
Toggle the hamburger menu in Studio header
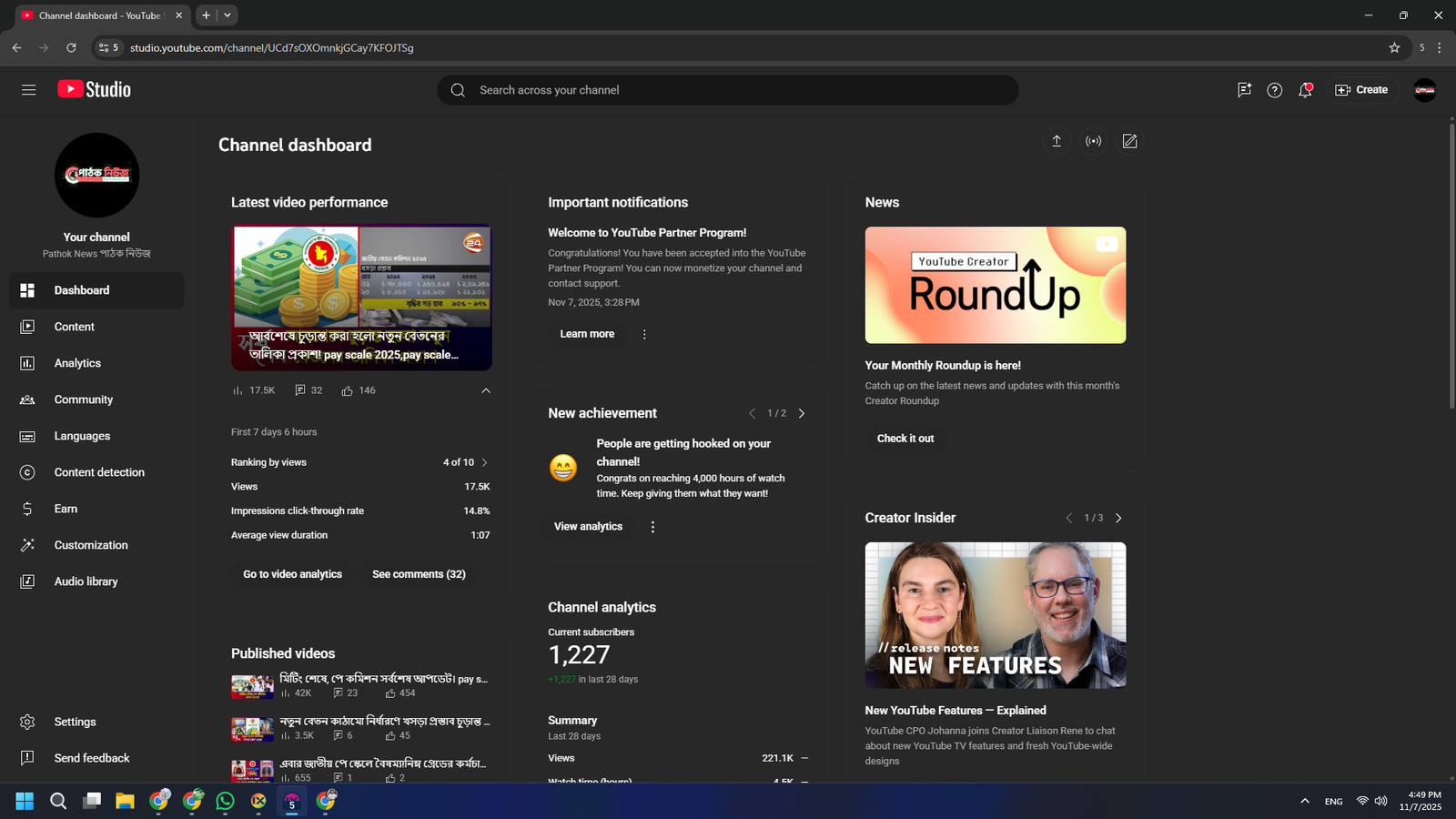29,90
